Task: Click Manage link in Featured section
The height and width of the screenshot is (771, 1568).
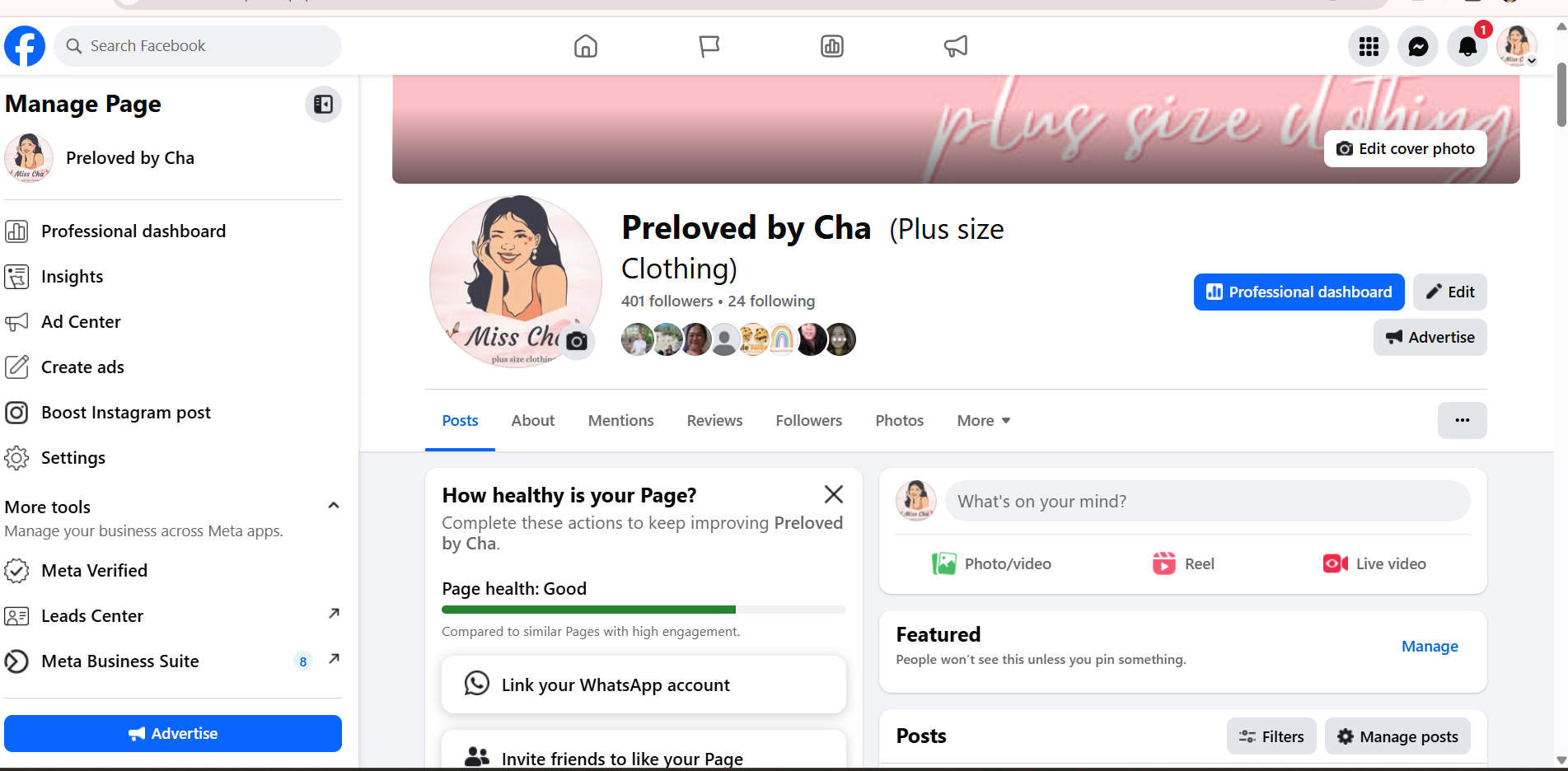Action: pyautogui.click(x=1430, y=647)
